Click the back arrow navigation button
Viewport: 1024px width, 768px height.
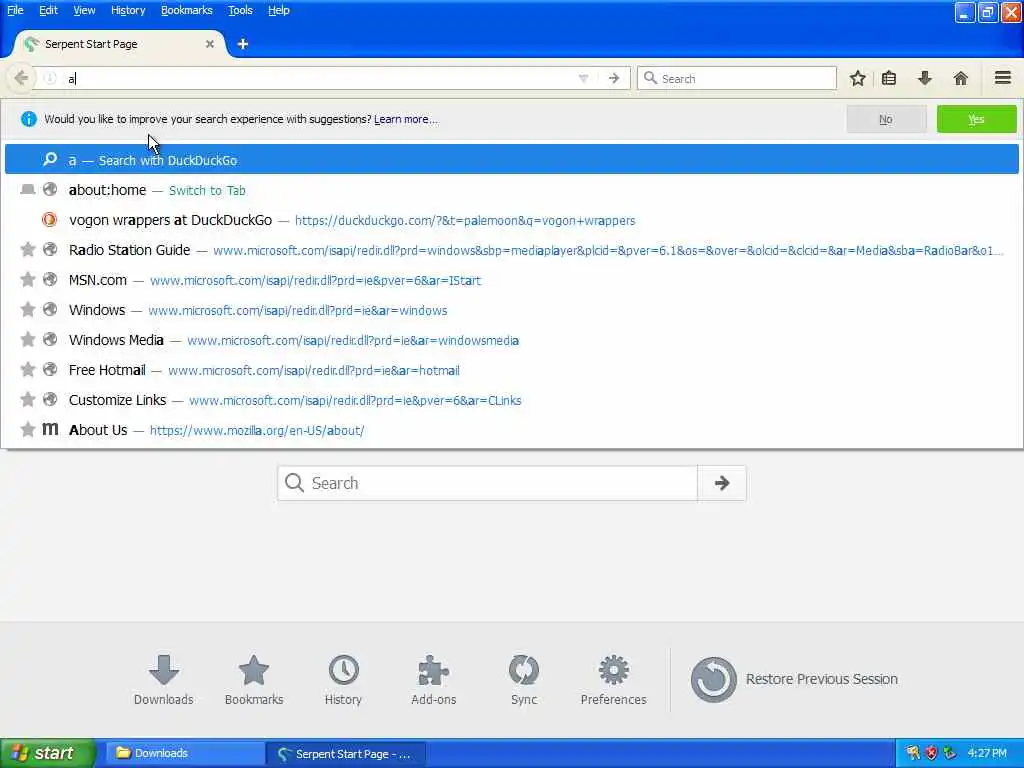[21, 78]
